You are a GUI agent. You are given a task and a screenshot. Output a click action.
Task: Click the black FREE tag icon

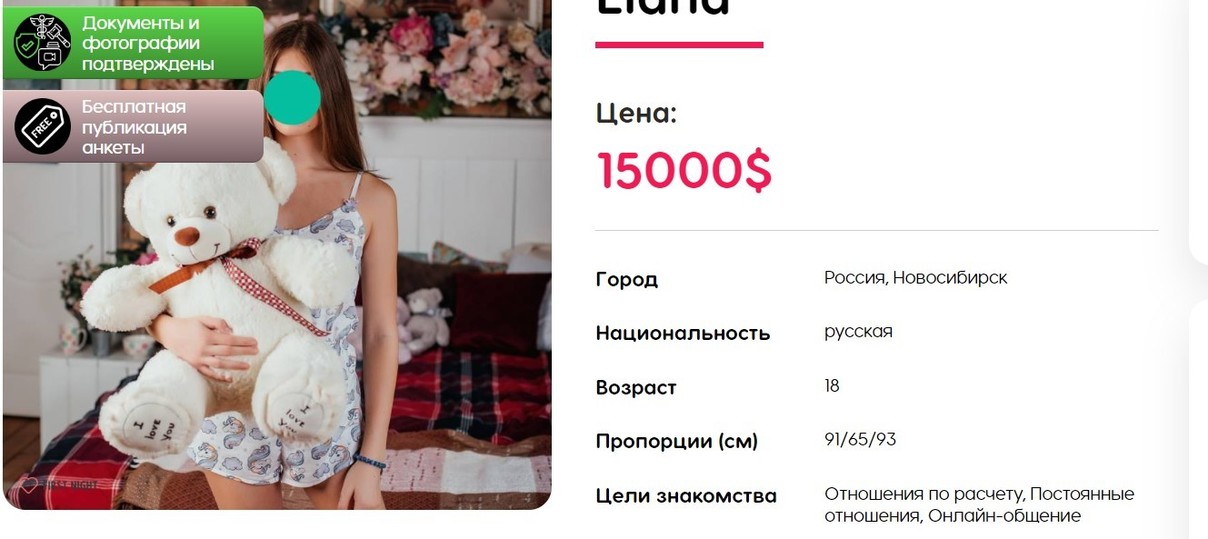pos(43,126)
